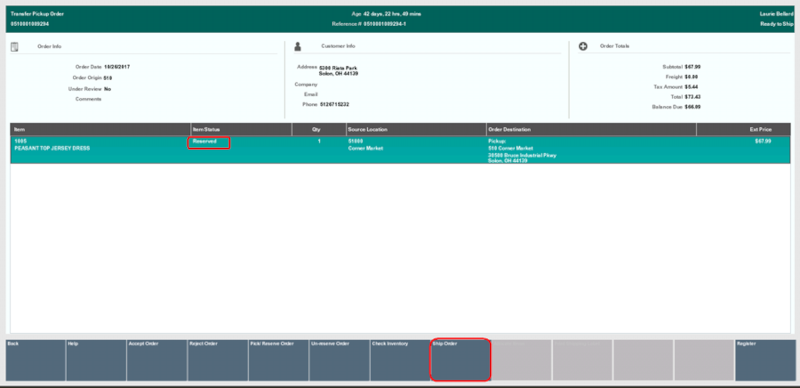The image size is (800, 388).
Task: Click the Un-reserve Order button
Action: [x=339, y=360]
